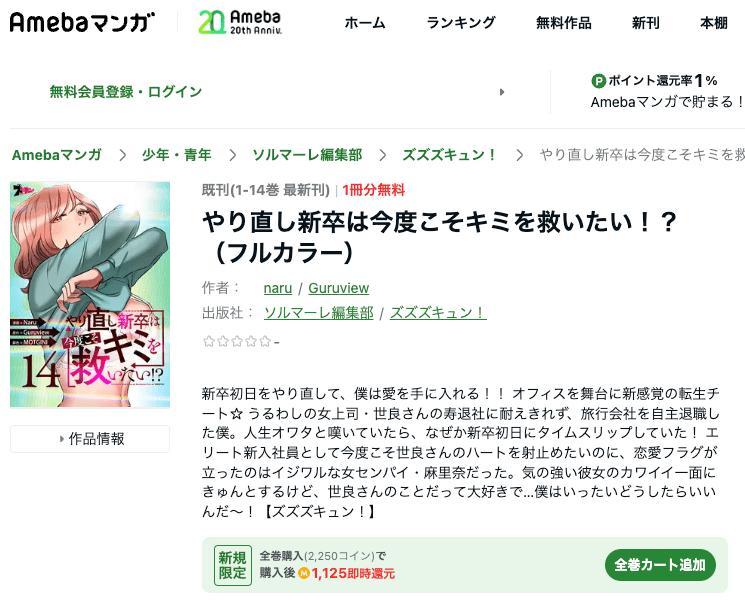Viewport: 745px width, 605px height.
Task: Open author link Guruview
Action: (x=339, y=288)
